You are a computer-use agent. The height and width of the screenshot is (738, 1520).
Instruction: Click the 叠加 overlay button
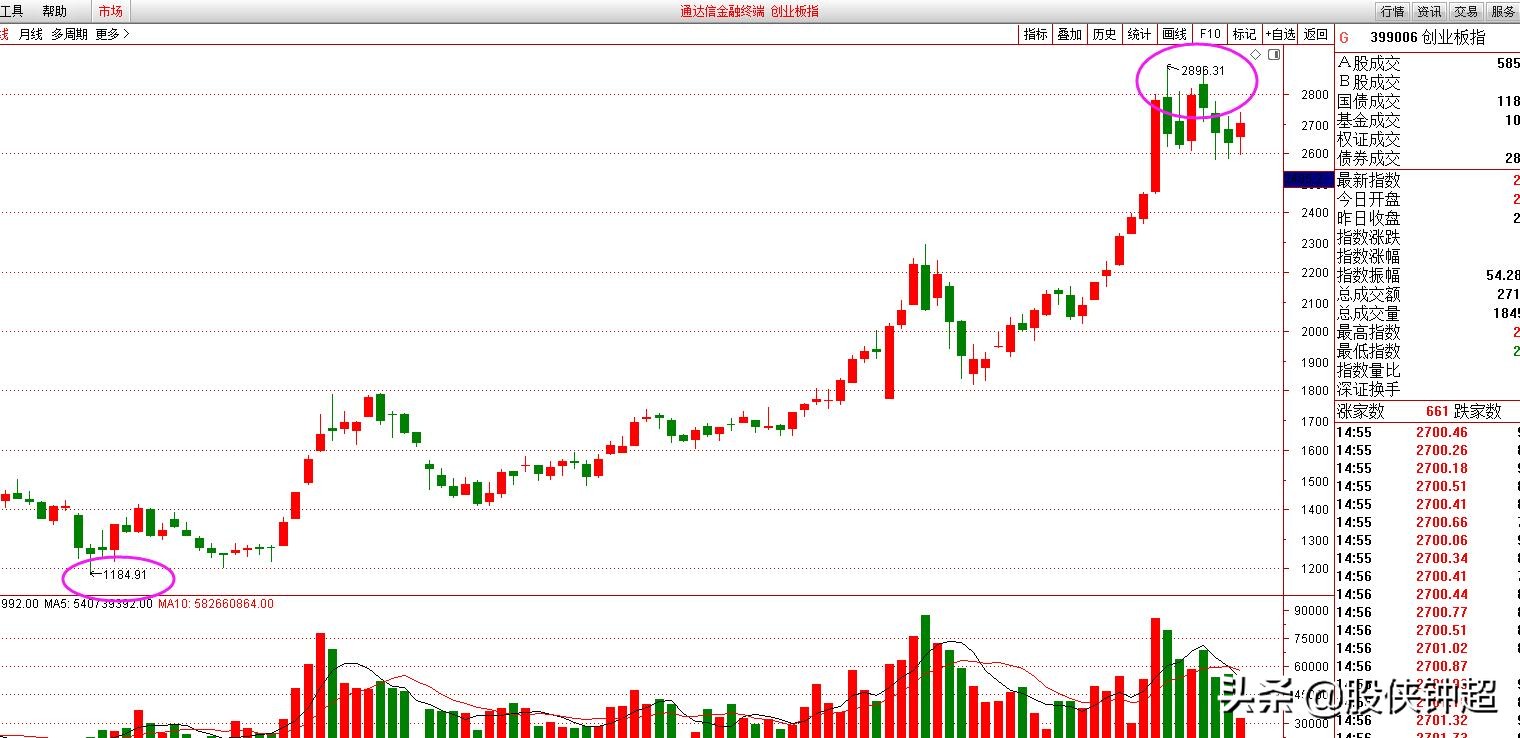tap(1069, 34)
